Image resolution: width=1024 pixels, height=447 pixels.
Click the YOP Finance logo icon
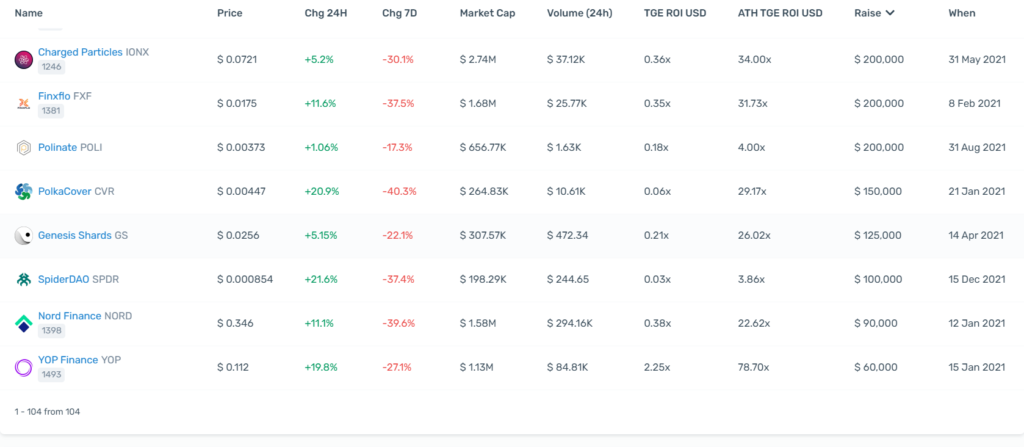pyautogui.click(x=24, y=367)
